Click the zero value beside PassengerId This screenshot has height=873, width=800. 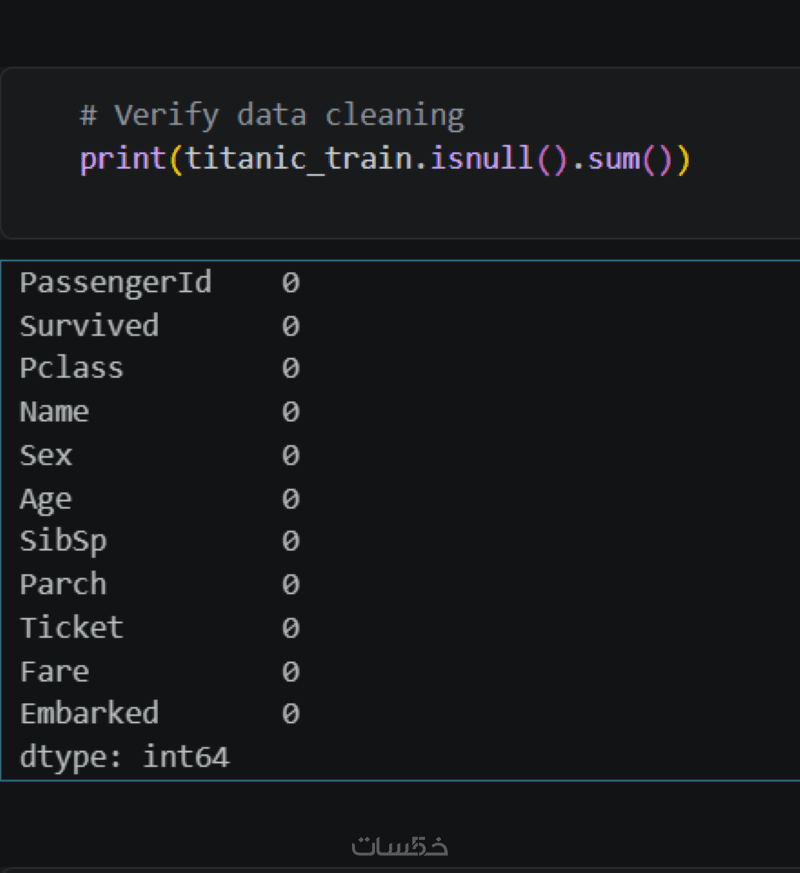290,283
